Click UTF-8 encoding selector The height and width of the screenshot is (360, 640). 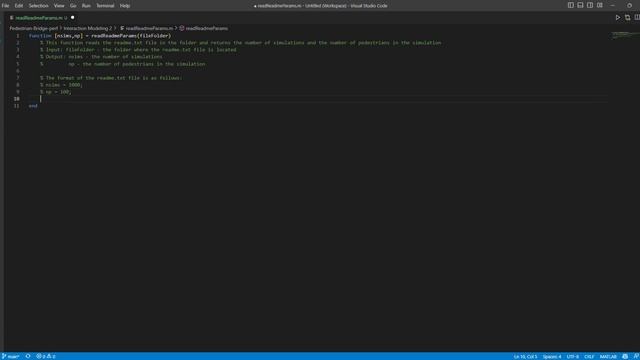click(572, 356)
